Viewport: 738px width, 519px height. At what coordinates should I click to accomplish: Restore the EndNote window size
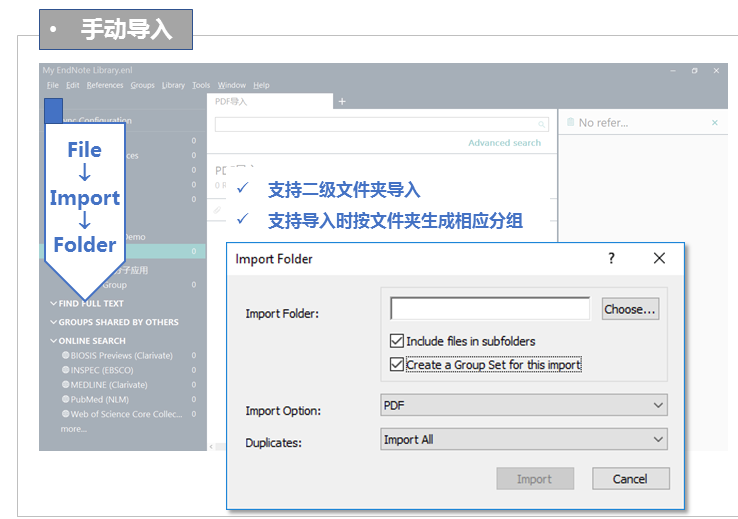695,71
